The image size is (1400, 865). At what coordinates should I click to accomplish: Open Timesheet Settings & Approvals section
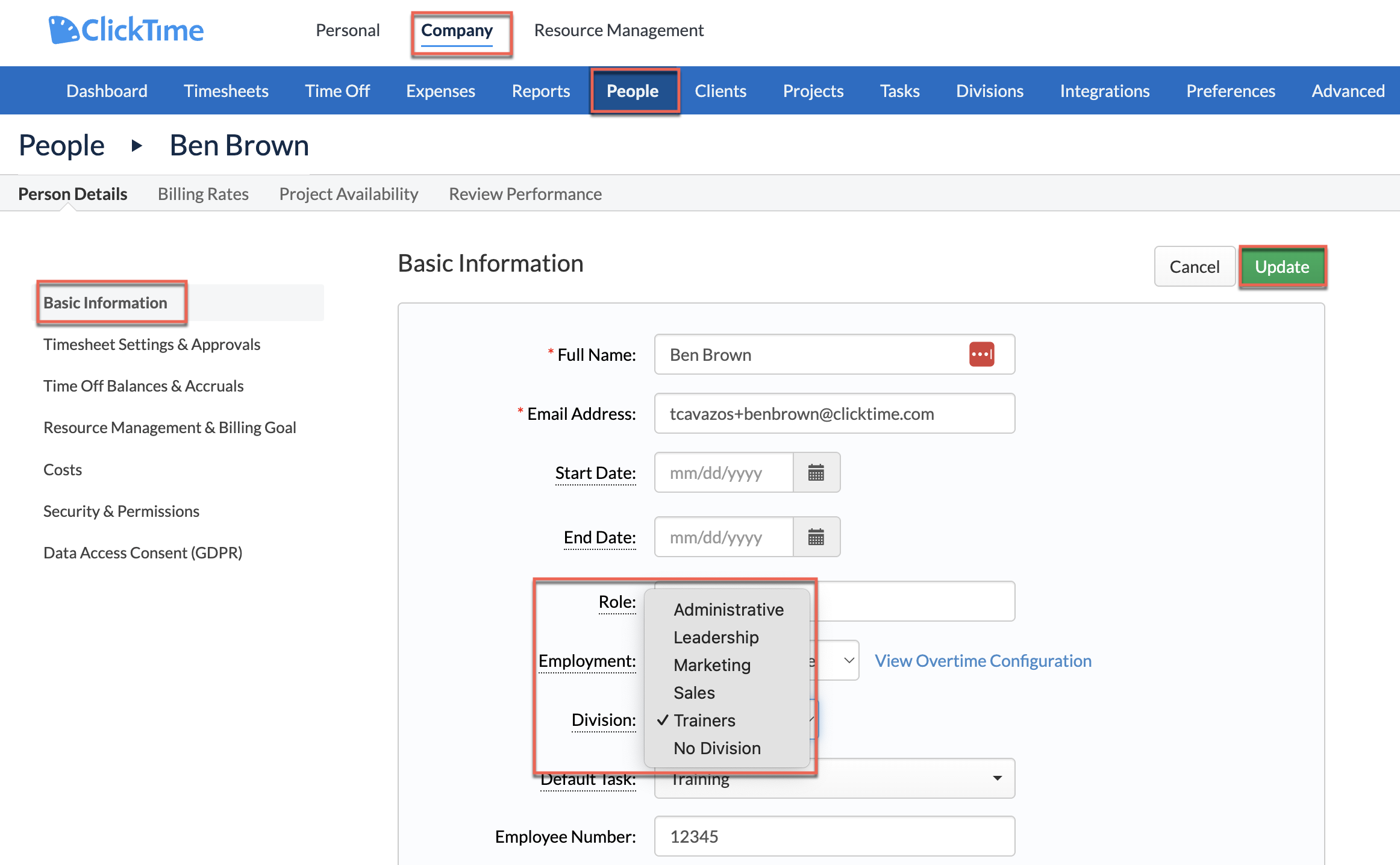pyautogui.click(x=152, y=345)
